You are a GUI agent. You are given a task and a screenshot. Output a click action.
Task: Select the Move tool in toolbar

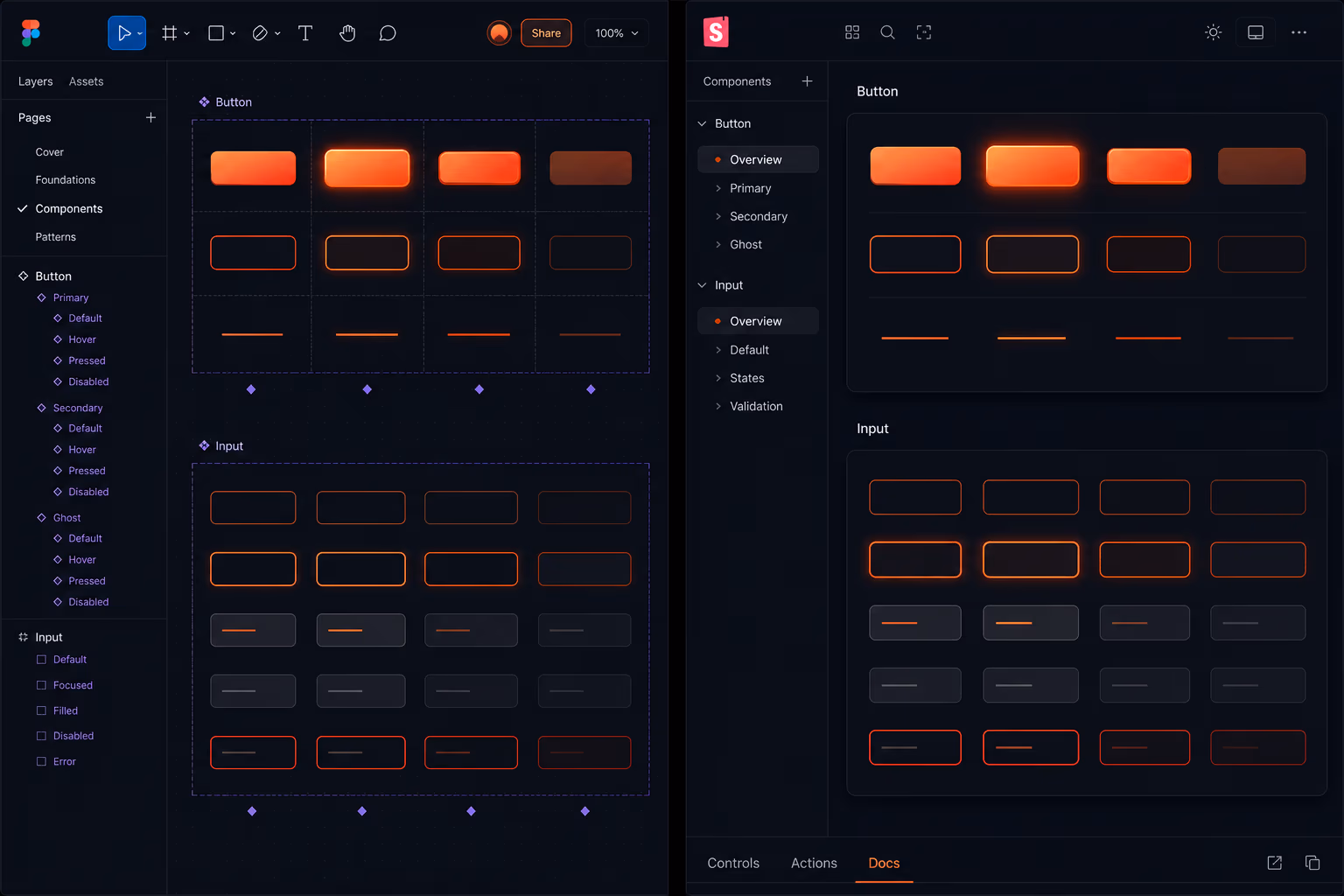click(x=126, y=33)
